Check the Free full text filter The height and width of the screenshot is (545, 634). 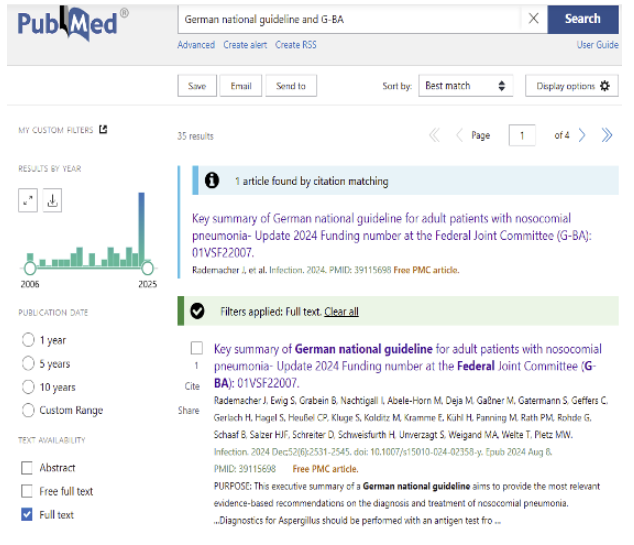(27, 491)
